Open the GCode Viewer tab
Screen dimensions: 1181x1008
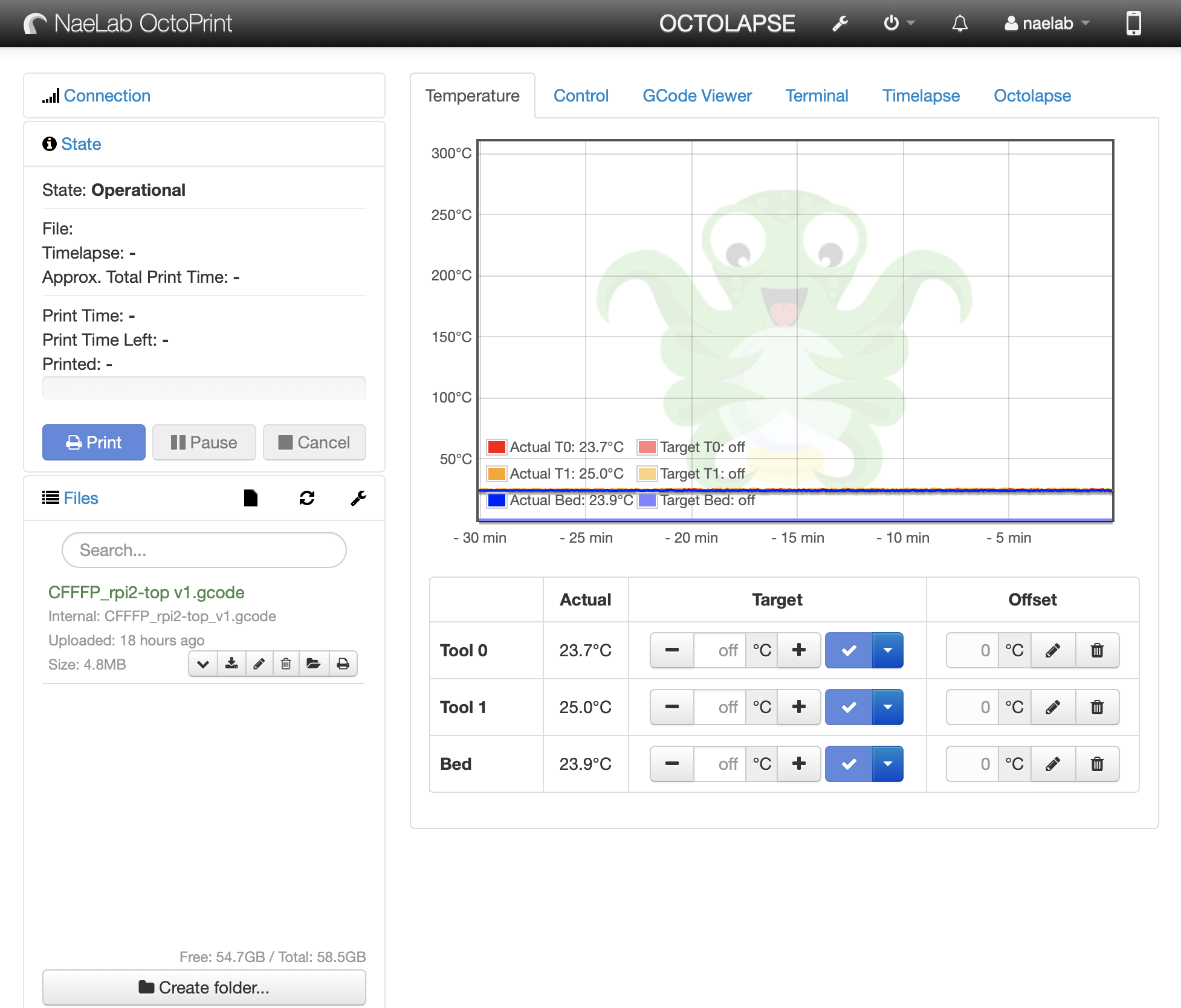click(x=697, y=95)
